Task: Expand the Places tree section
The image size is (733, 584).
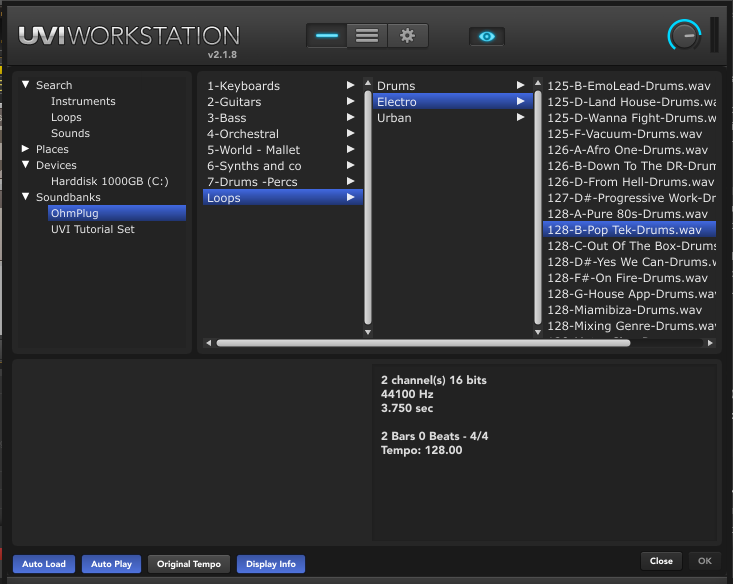Action: [x=26, y=149]
